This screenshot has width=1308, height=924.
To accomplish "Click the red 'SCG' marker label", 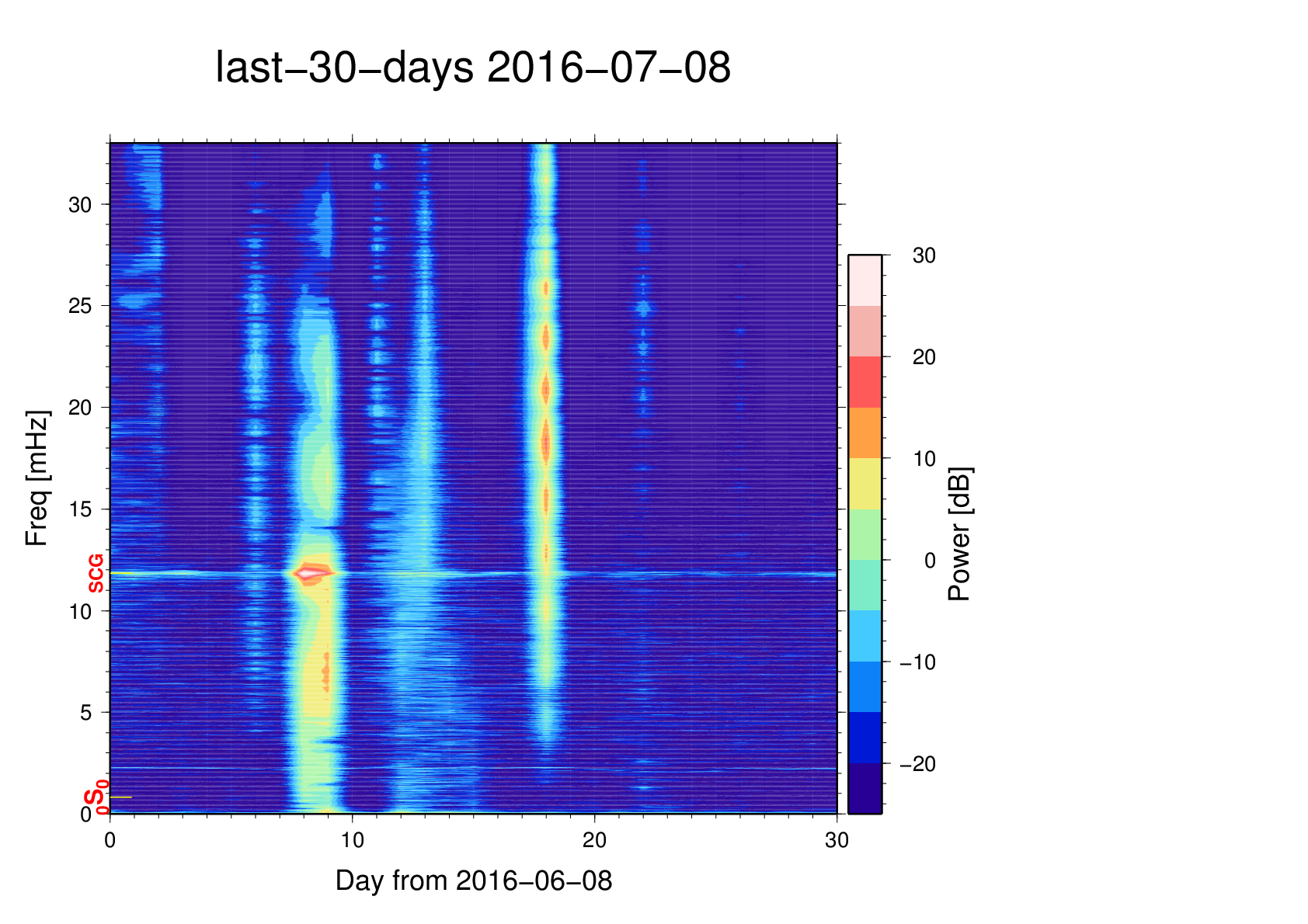I will [96, 574].
